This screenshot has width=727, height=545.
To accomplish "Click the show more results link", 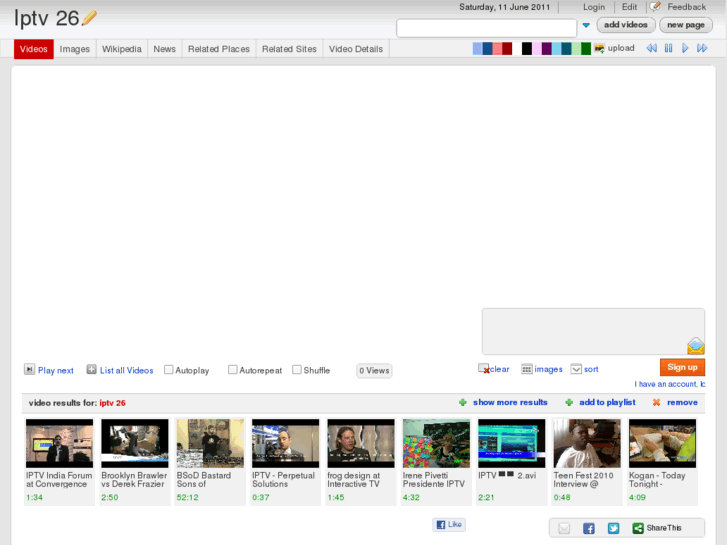I will pos(510,402).
